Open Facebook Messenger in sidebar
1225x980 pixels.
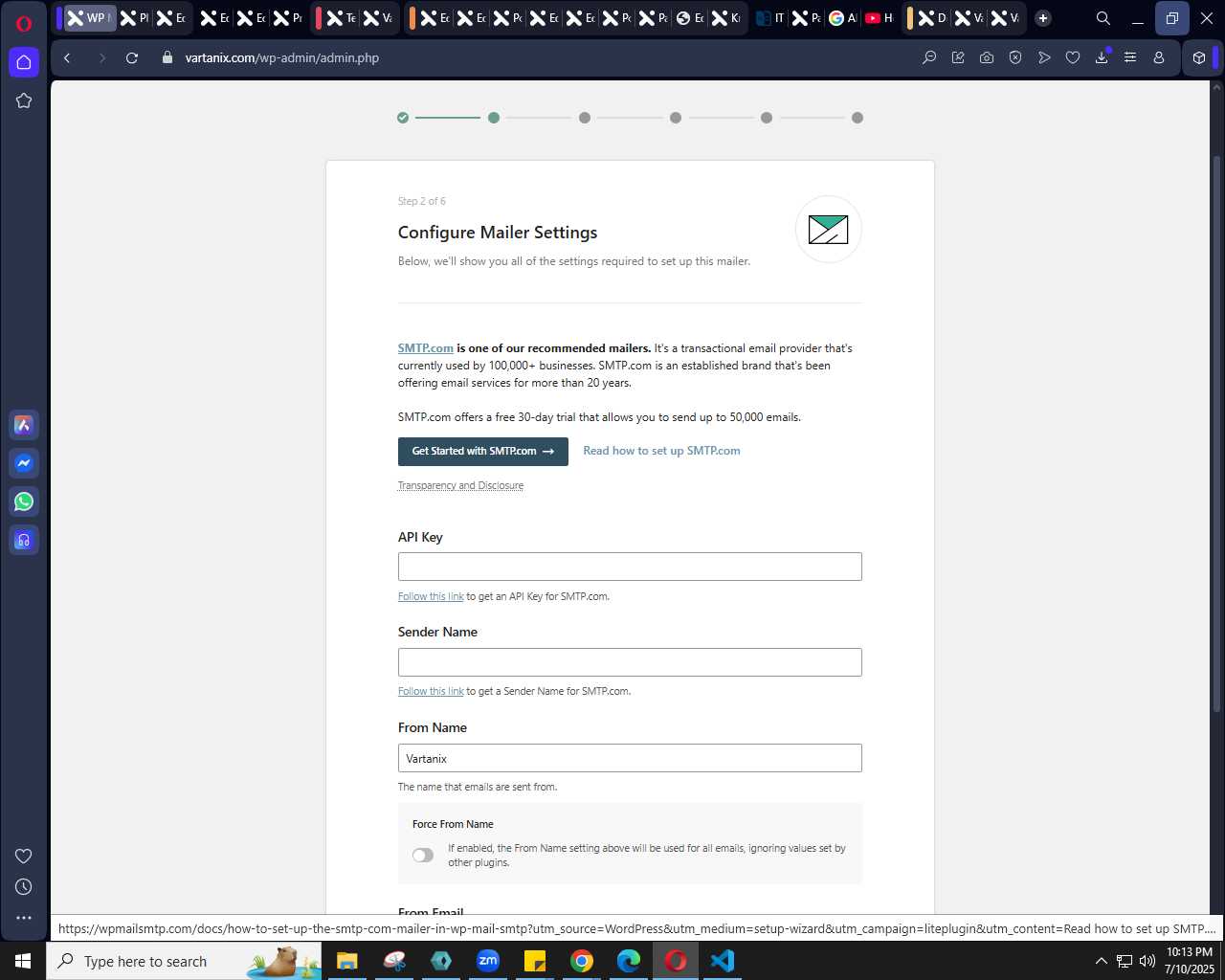point(24,463)
